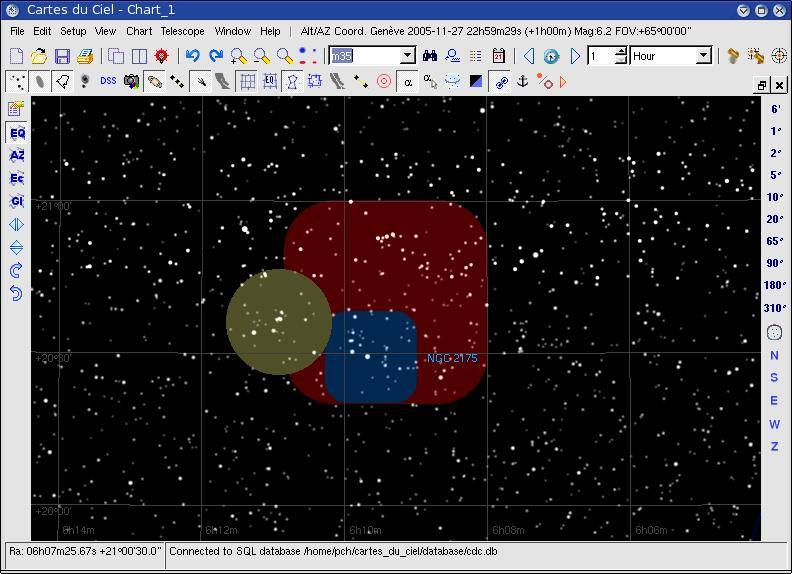This screenshot has width=792, height=574.
Task: Print the chart with printer icon
Action: pos(85,56)
